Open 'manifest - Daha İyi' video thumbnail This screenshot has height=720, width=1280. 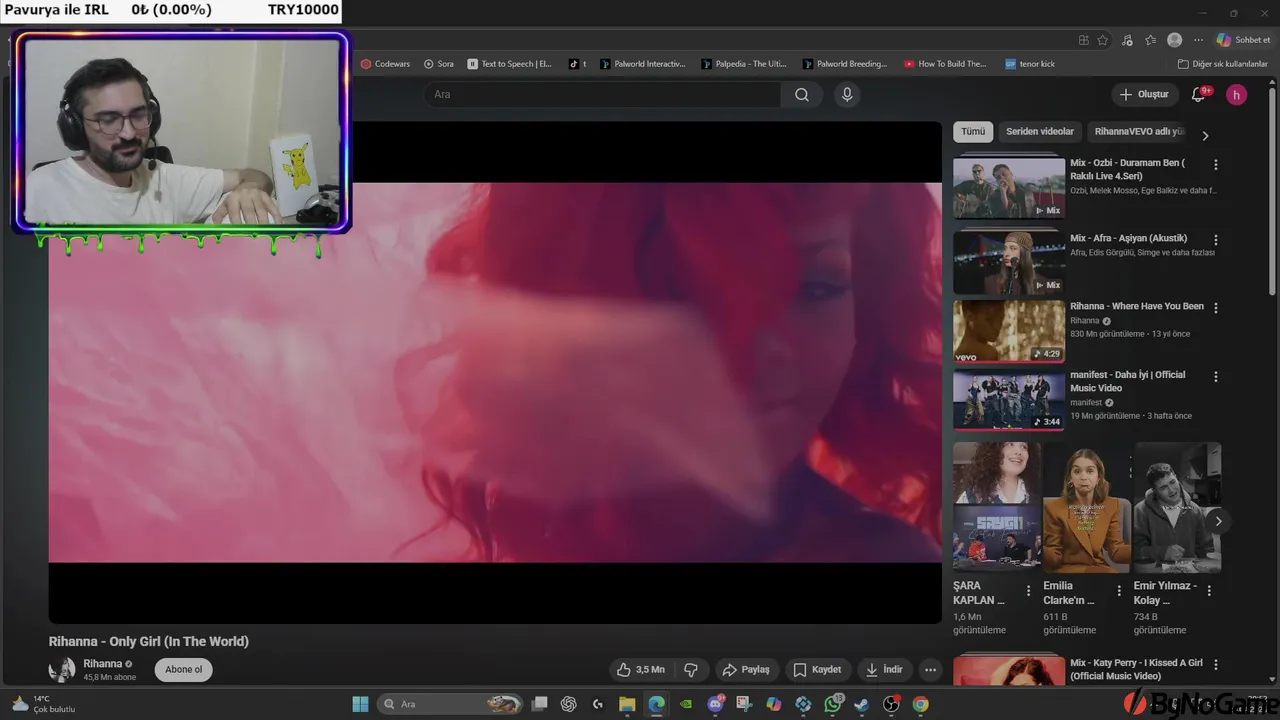click(1009, 400)
